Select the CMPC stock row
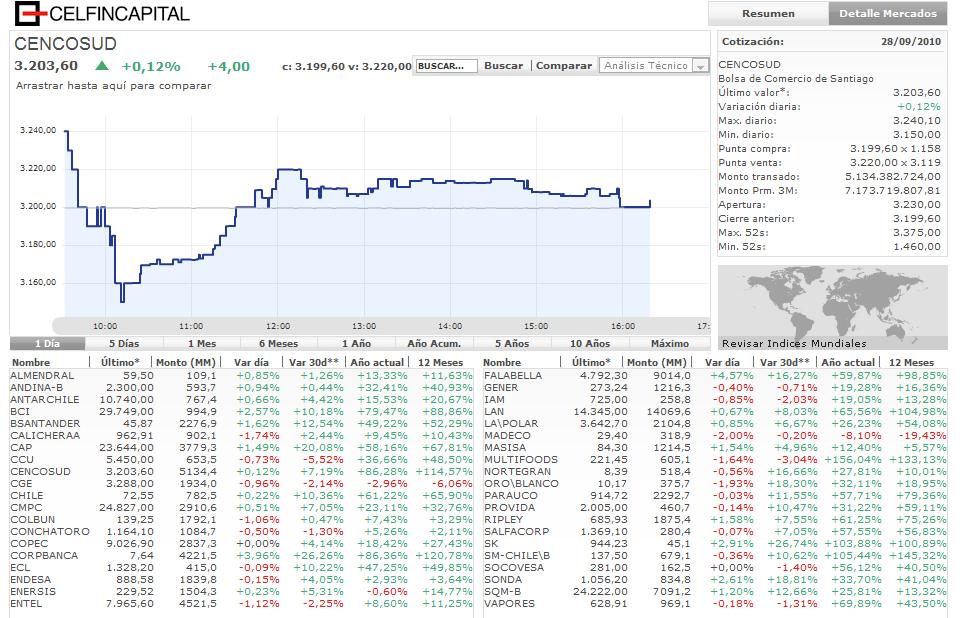The height and width of the screenshot is (618, 973). click(241, 508)
